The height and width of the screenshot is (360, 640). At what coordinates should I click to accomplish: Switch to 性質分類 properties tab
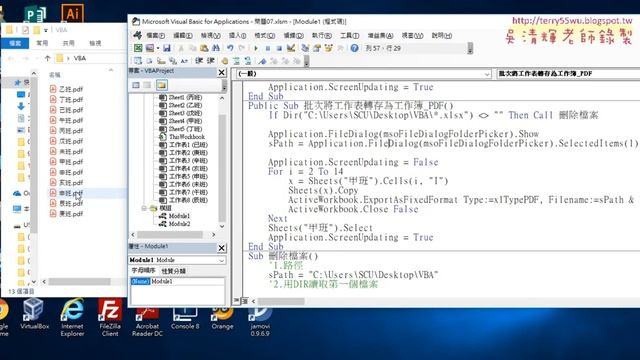173,271
